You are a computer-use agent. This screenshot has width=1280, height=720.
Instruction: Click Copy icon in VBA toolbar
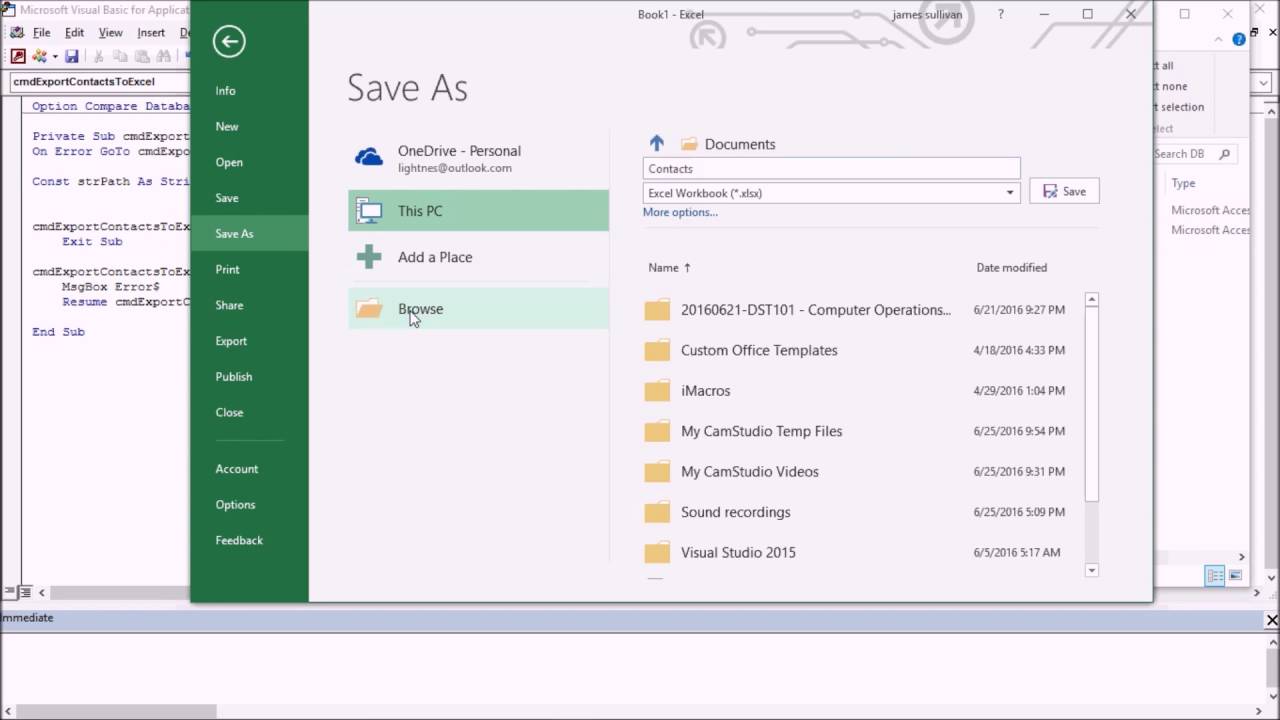pos(120,57)
